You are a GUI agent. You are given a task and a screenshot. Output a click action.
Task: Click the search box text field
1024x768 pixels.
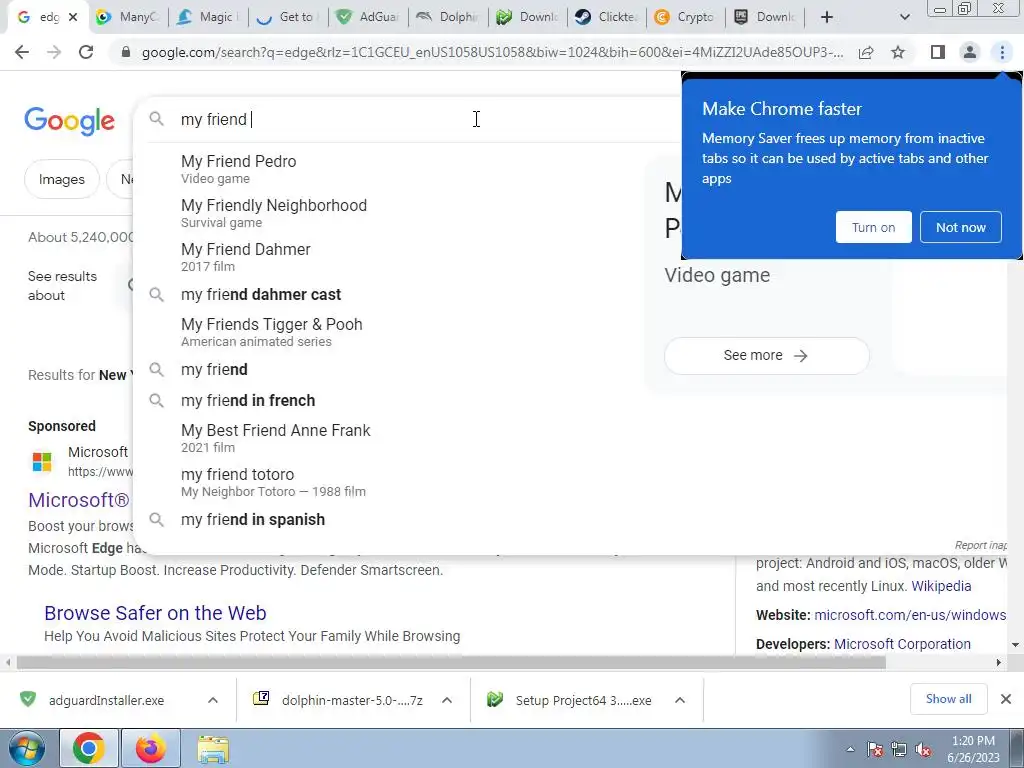418,120
